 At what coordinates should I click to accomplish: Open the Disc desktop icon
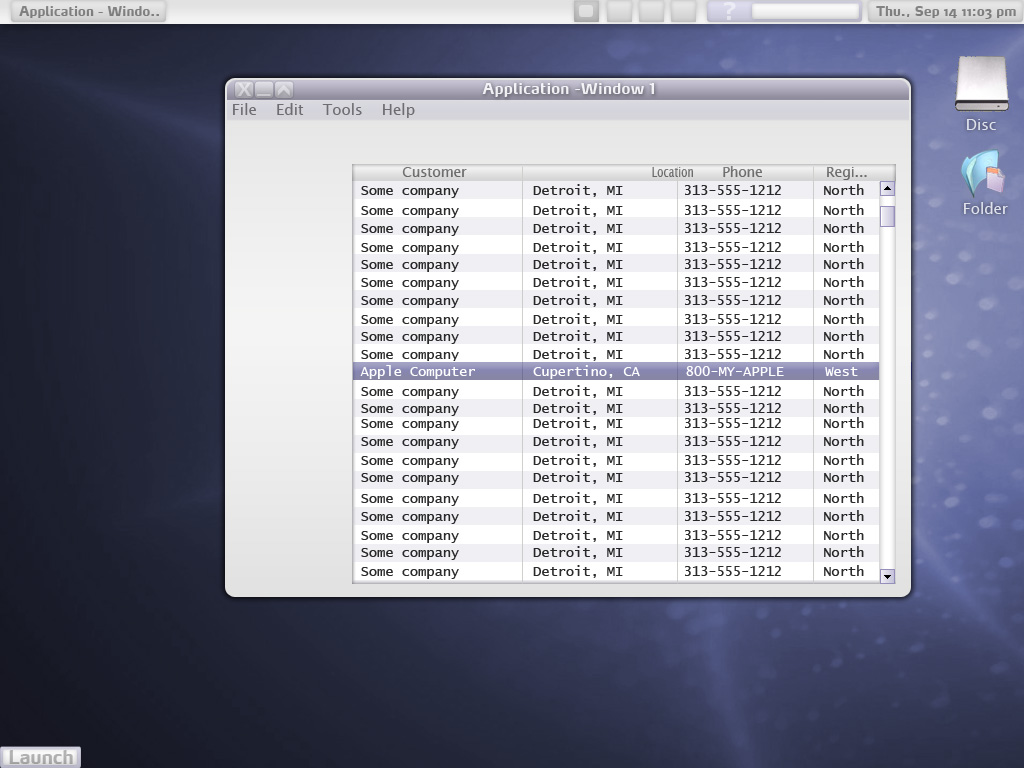click(x=981, y=94)
